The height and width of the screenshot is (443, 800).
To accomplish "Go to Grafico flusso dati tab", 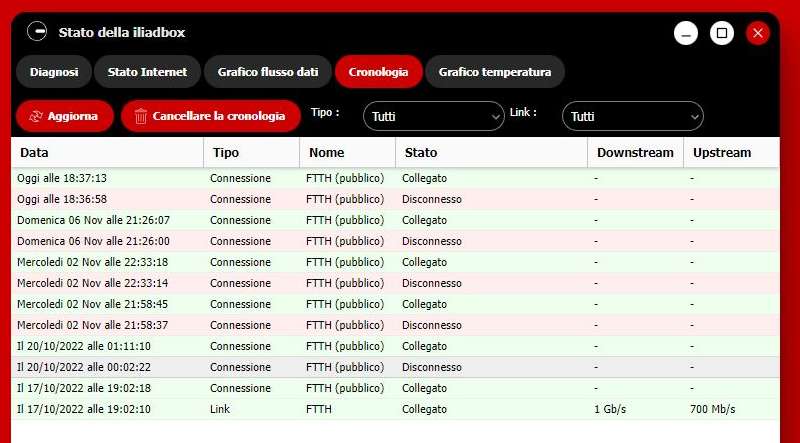I will click(x=267, y=72).
